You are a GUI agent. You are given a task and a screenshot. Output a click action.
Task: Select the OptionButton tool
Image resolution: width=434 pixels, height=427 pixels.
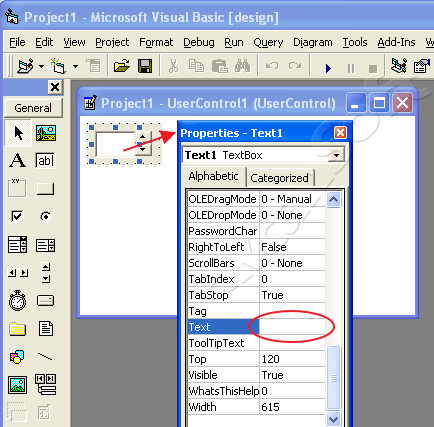46,217
